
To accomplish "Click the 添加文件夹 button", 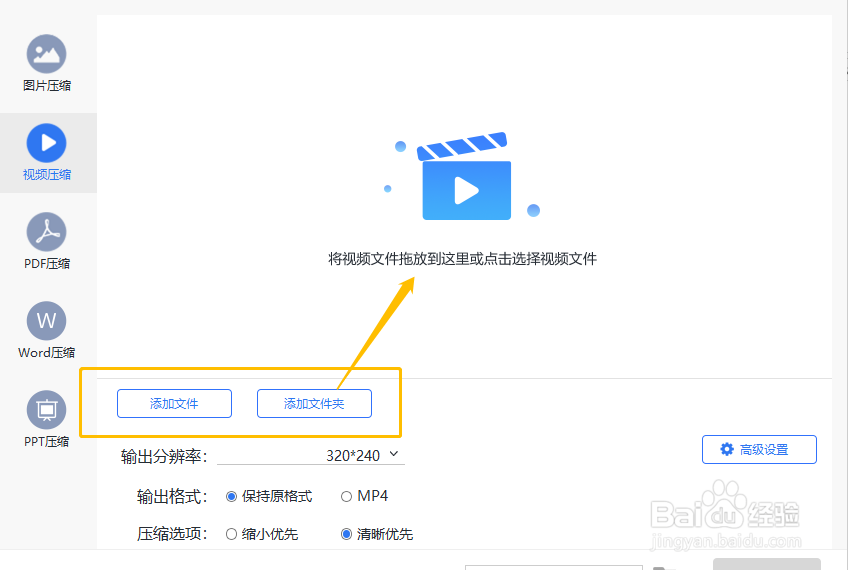I will point(314,403).
